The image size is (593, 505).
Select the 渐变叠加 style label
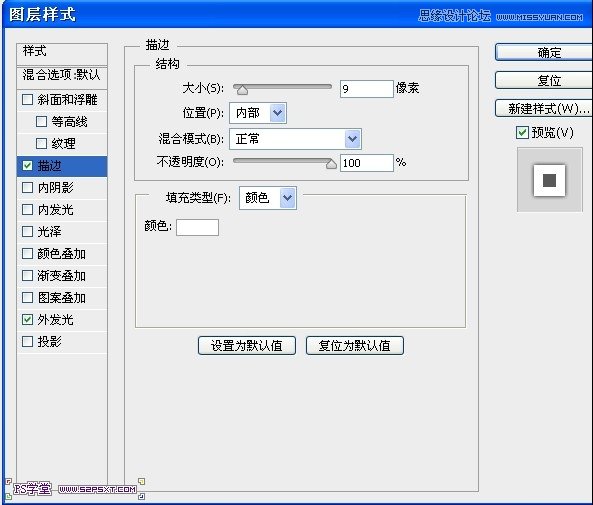coord(62,275)
